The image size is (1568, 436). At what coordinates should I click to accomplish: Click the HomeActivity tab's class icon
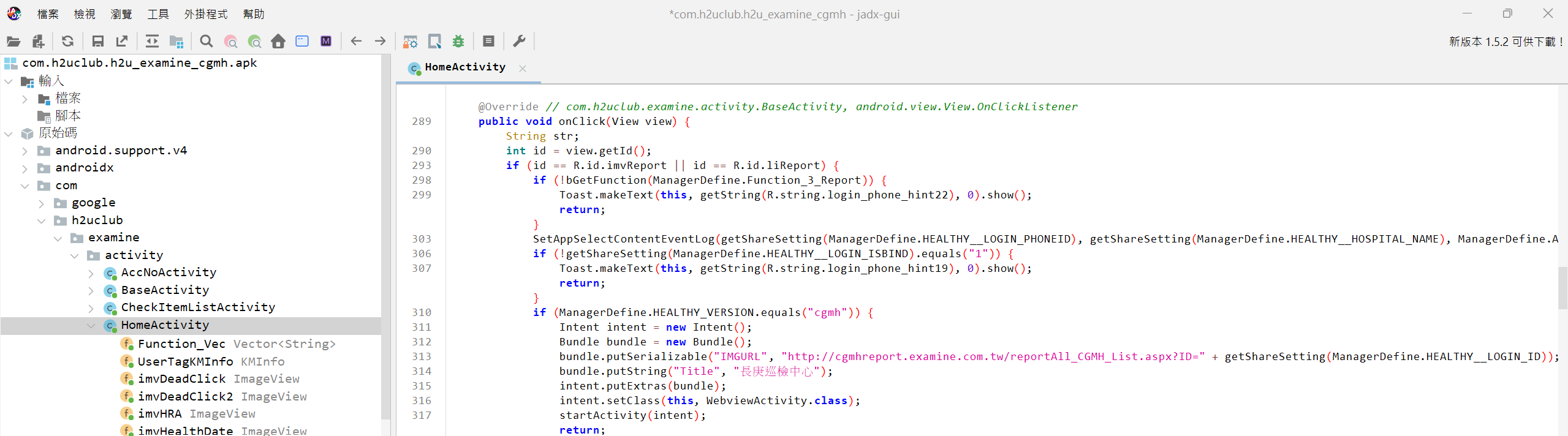point(415,68)
